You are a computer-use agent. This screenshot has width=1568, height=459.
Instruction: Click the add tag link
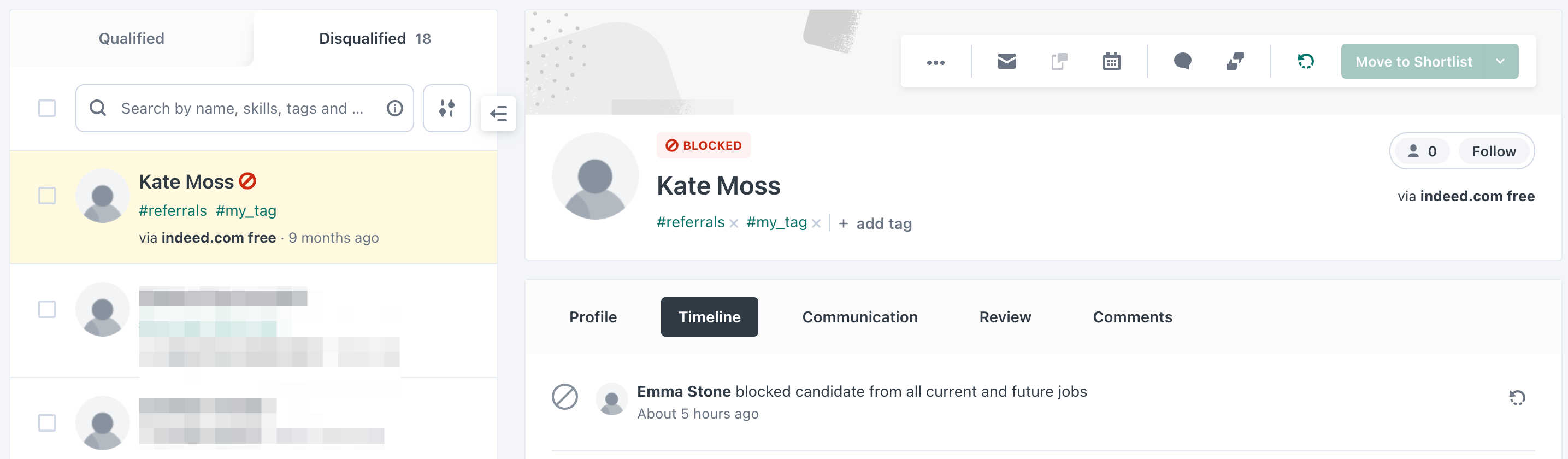click(876, 223)
